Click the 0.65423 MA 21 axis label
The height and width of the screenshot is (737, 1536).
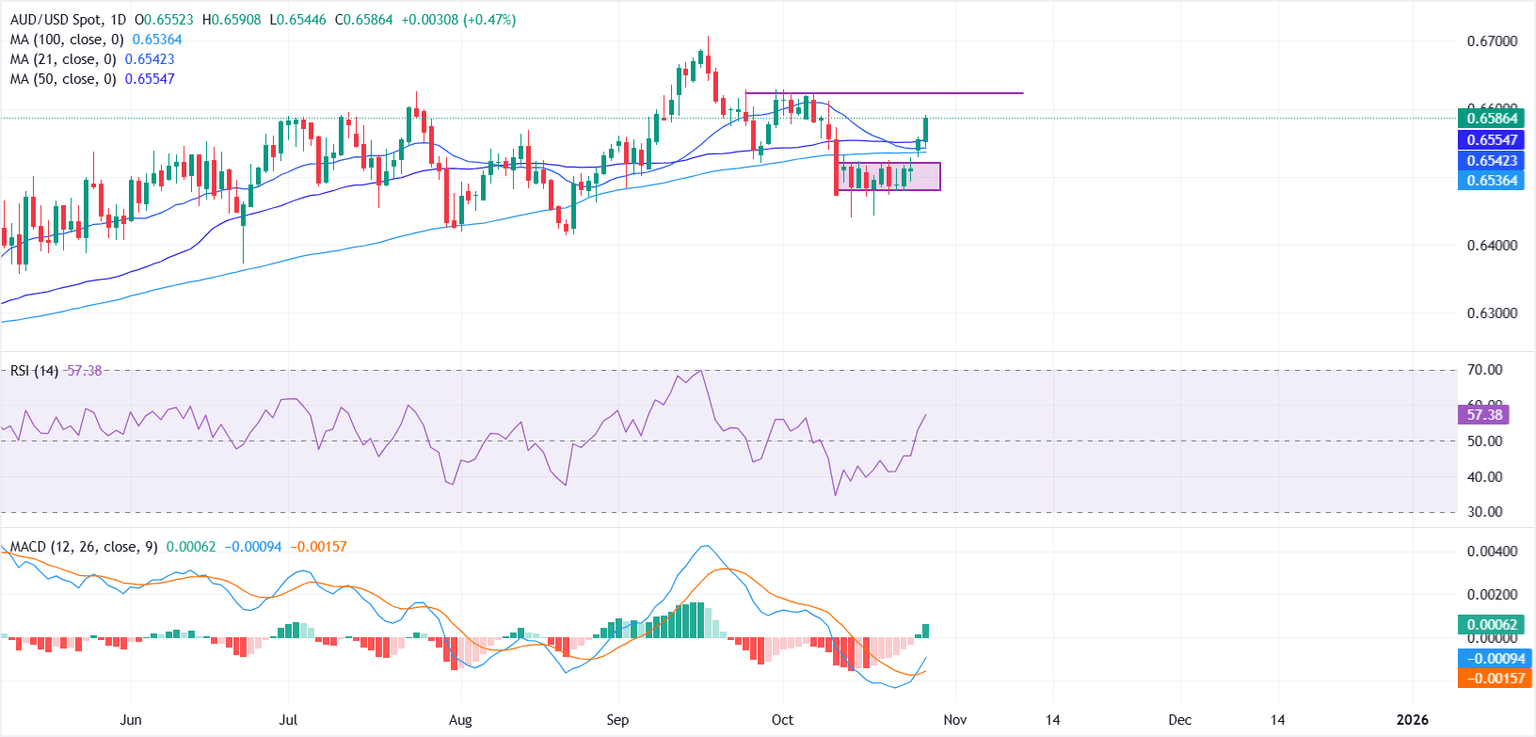(x=1494, y=160)
